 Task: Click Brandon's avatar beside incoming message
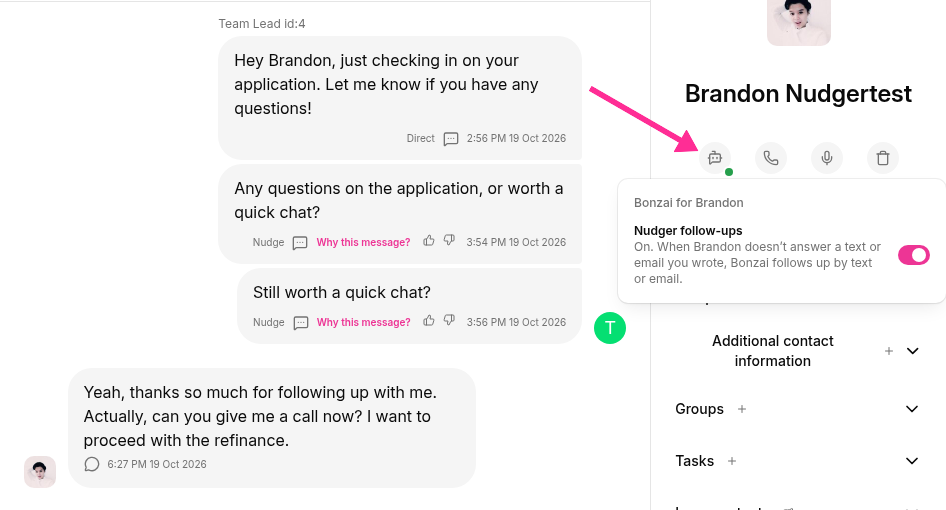click(40, 471)
